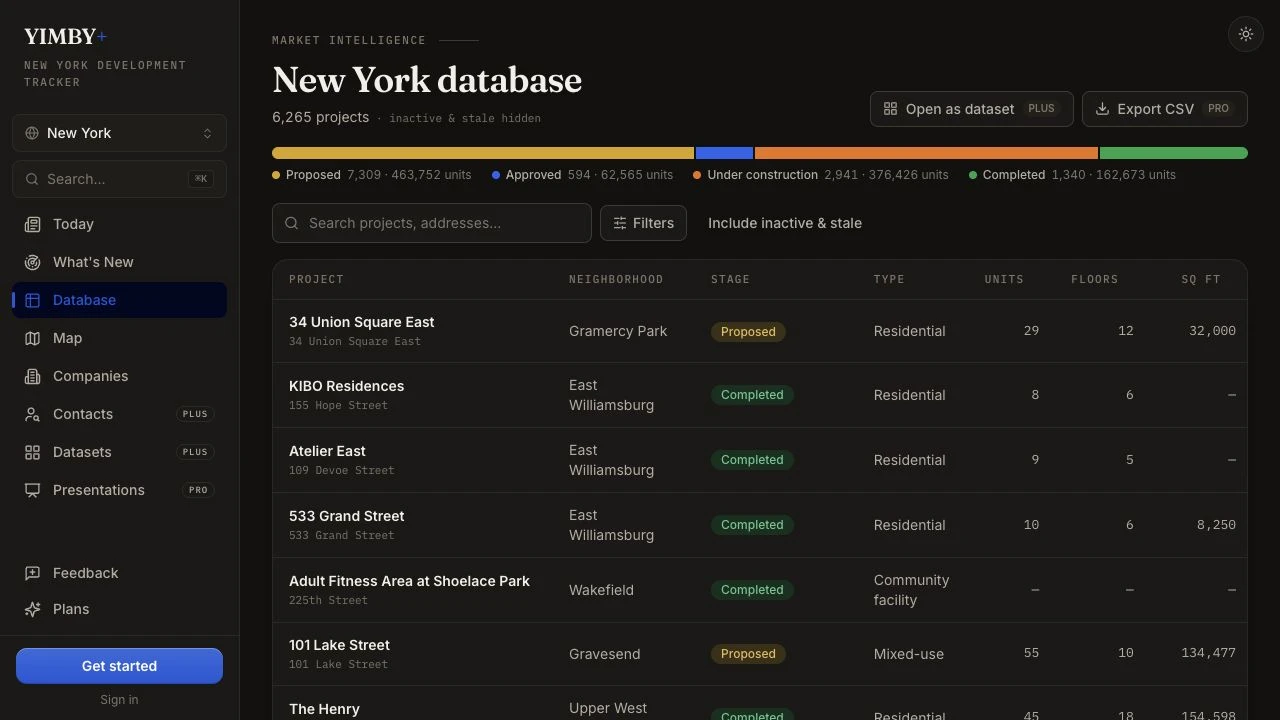Expand the New York city selector chevron

207,133
